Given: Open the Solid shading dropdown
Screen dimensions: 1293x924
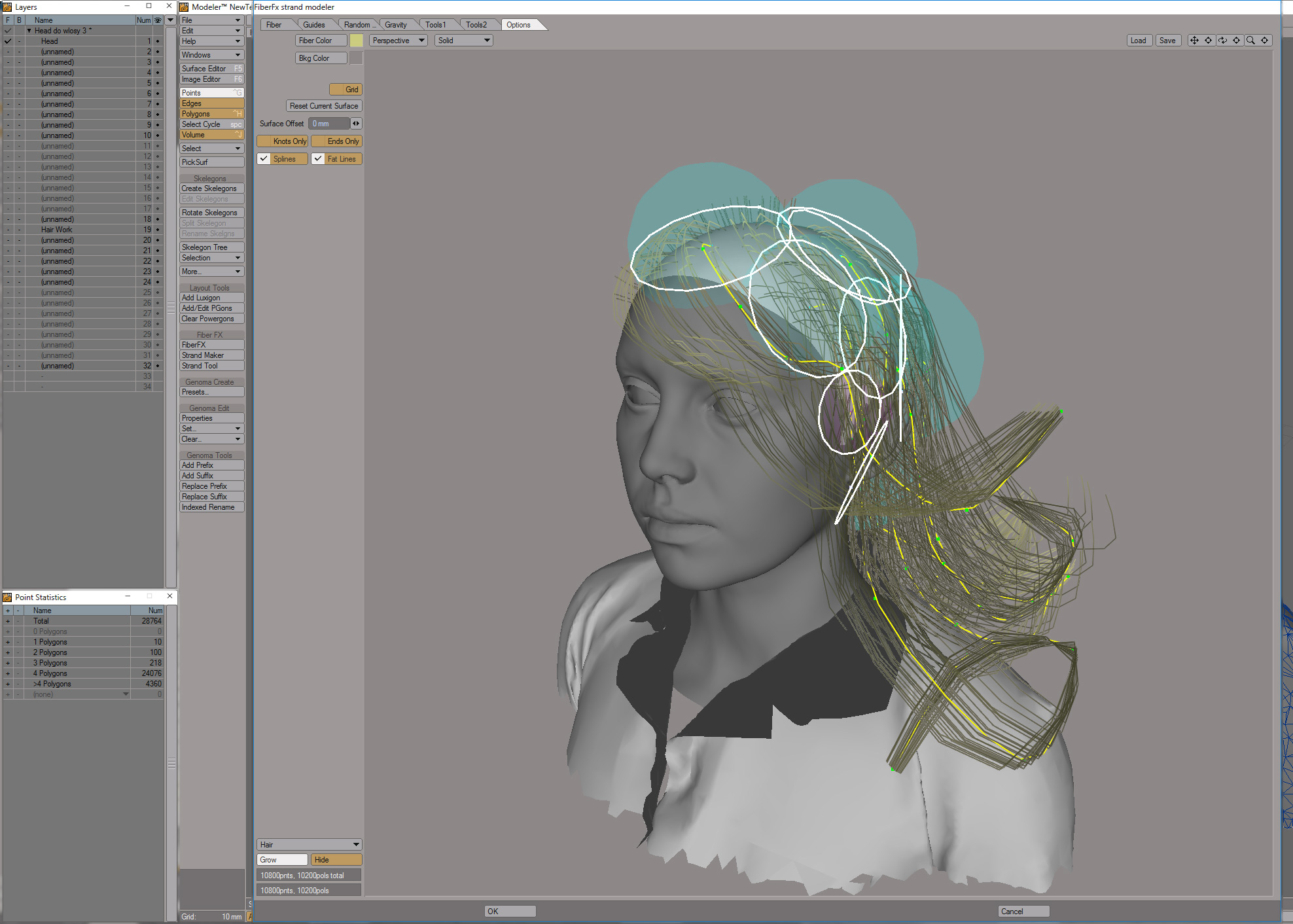Looking at the screenshot, I should click(464, 41).
